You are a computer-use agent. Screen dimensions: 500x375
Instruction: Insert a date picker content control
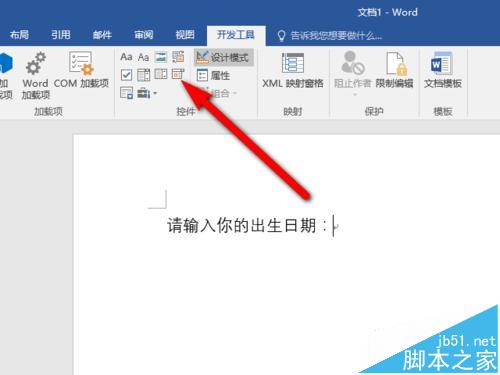178,75
